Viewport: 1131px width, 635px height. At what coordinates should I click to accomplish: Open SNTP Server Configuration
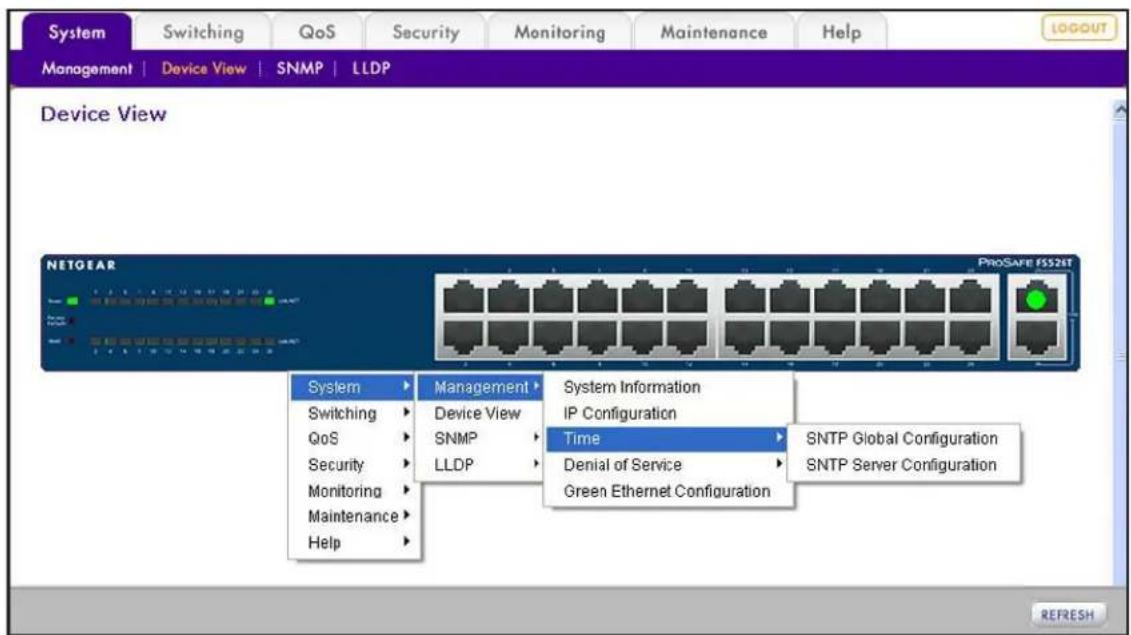pos(902,465)
